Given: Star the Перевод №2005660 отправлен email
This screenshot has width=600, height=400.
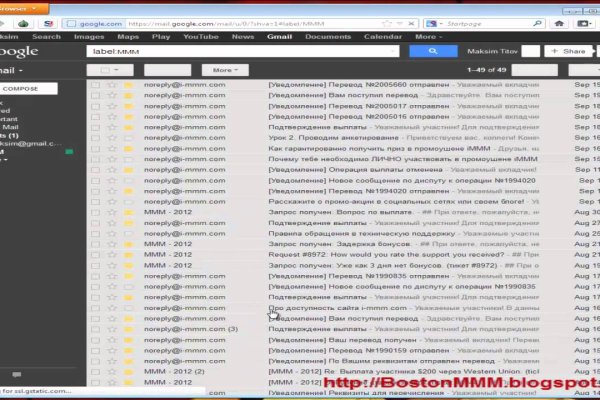Looking at the screenshot, I should click(111, 85).
